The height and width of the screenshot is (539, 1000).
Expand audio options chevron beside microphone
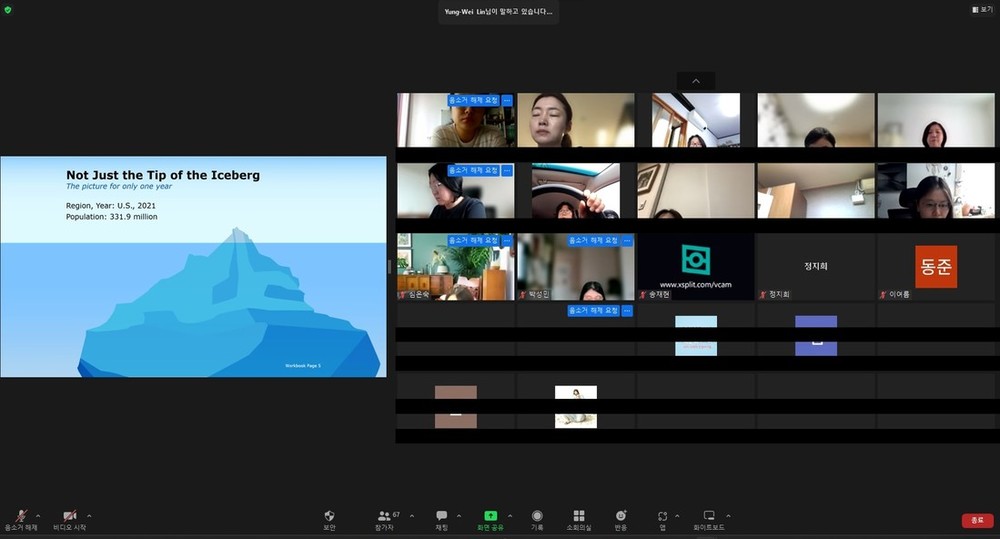pyautogui.click(x=38, y=516)
